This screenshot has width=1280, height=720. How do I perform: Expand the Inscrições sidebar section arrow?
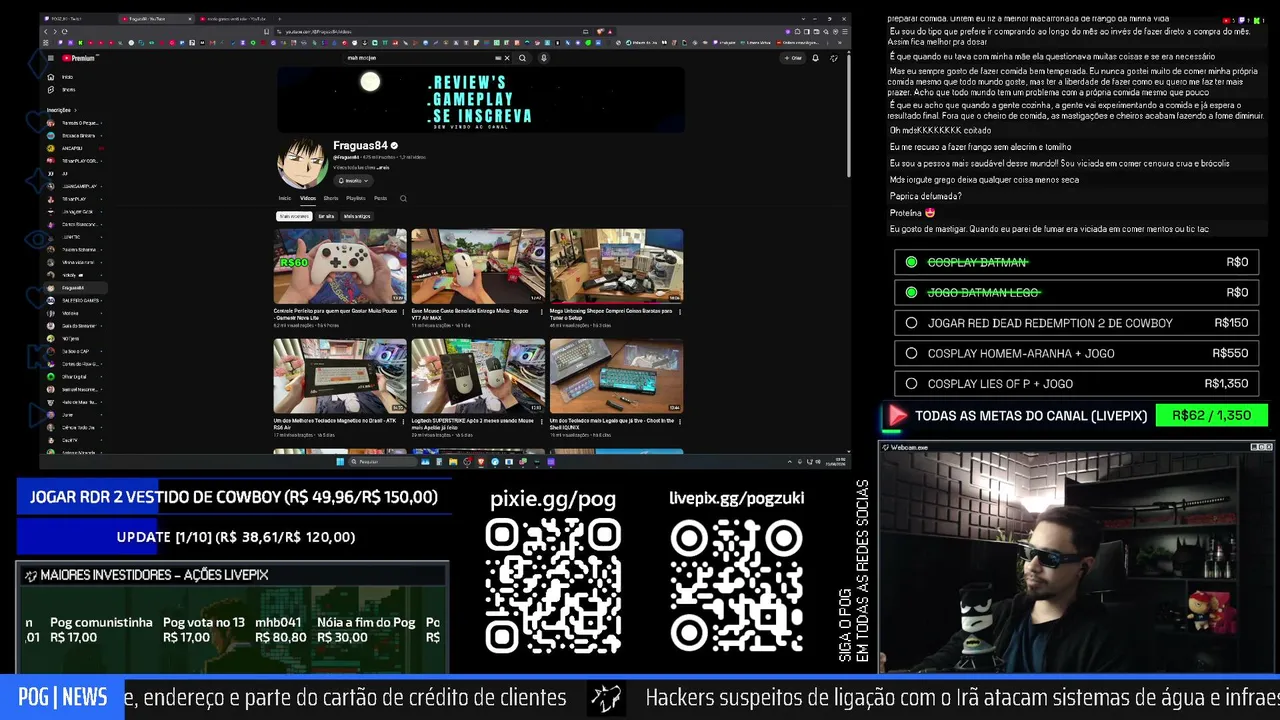pos(76,110)
